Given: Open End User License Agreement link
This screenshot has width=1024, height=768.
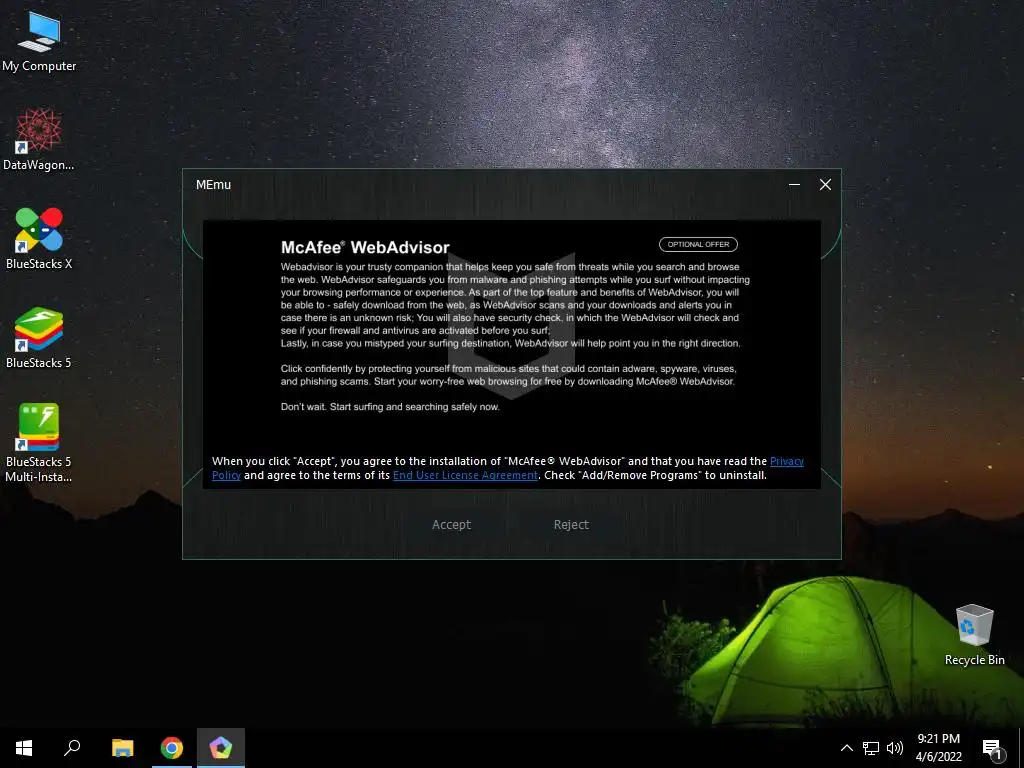Looking at the screenshot, I should pos(466,475).
